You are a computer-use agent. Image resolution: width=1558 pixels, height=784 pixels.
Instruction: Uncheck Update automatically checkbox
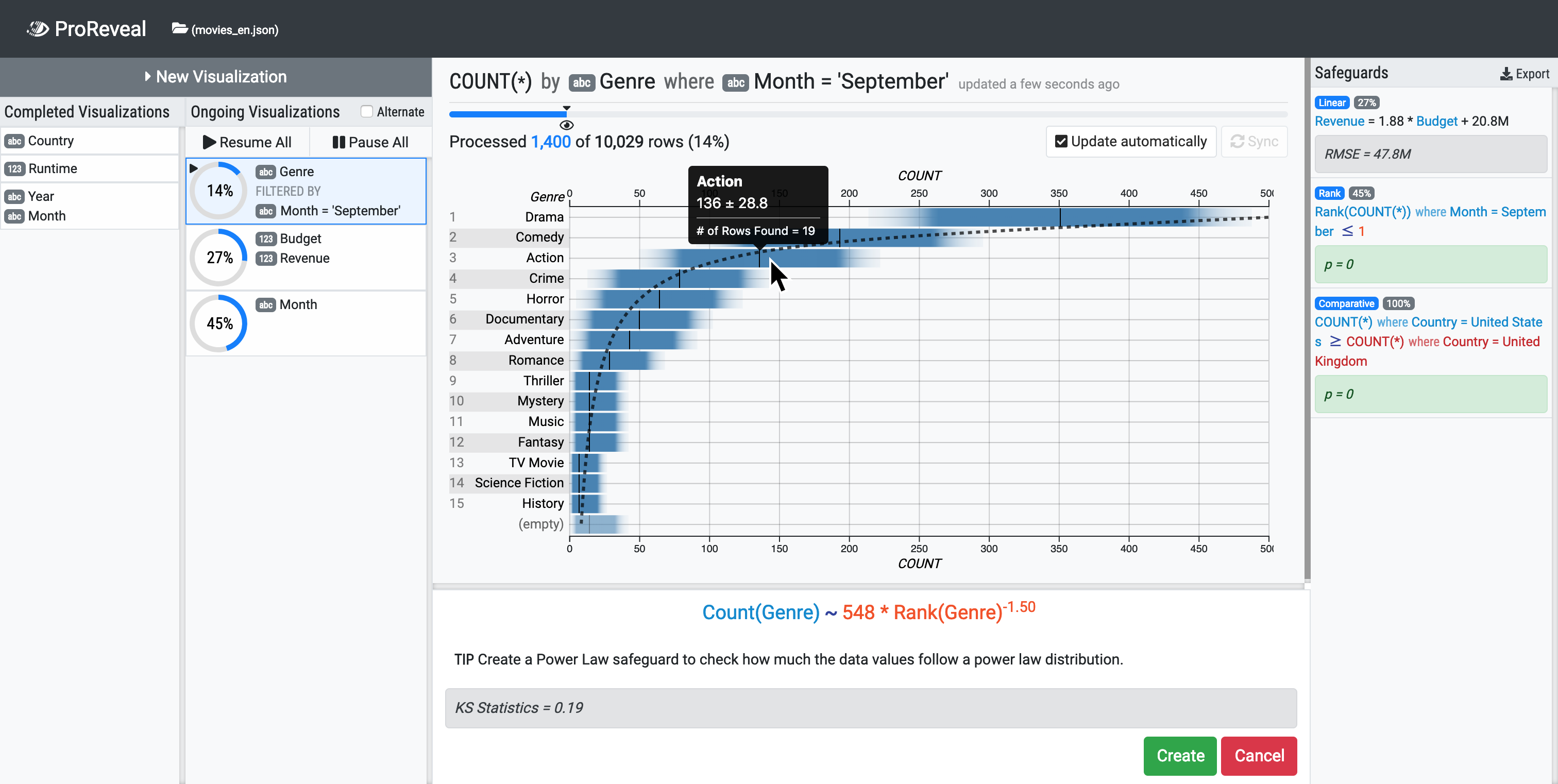1061,142
